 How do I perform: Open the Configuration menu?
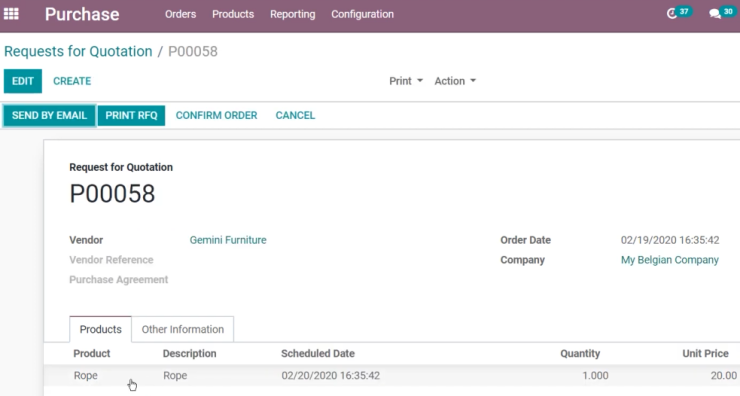click(x=362, y=14)
